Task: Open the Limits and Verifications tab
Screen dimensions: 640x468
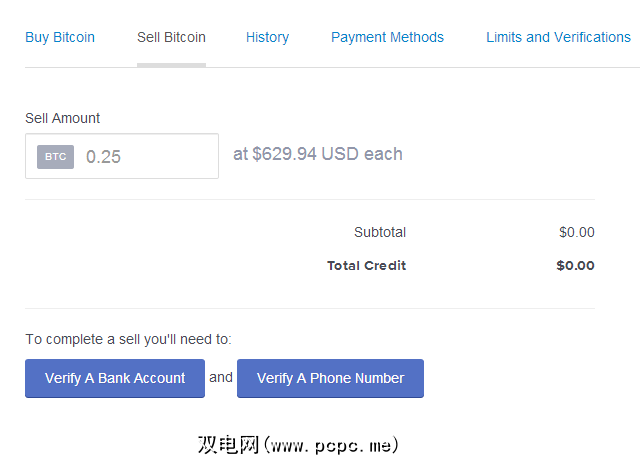Action: (x=558, y=37)
